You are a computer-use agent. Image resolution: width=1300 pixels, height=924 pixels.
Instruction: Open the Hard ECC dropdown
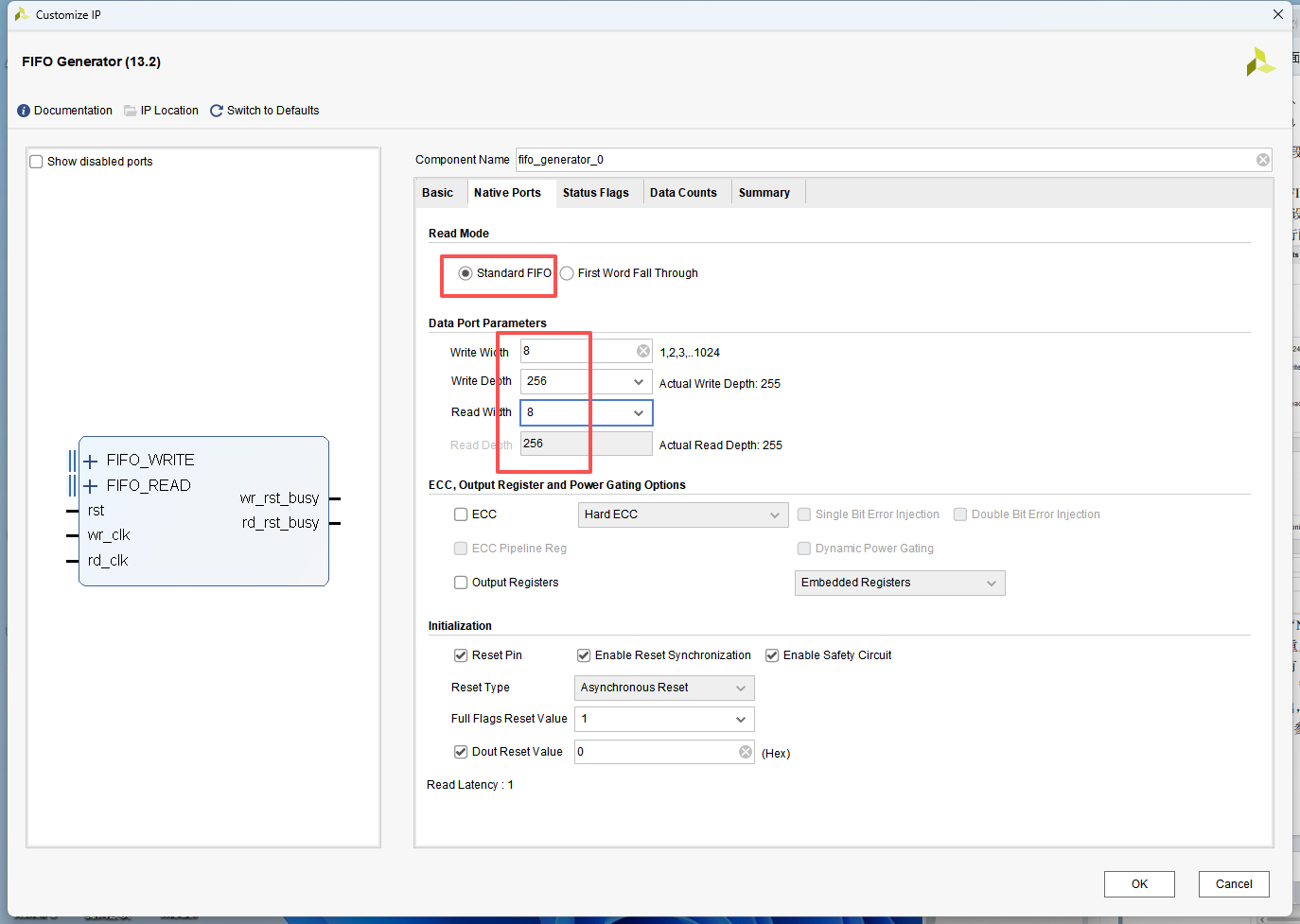[682, 514]
